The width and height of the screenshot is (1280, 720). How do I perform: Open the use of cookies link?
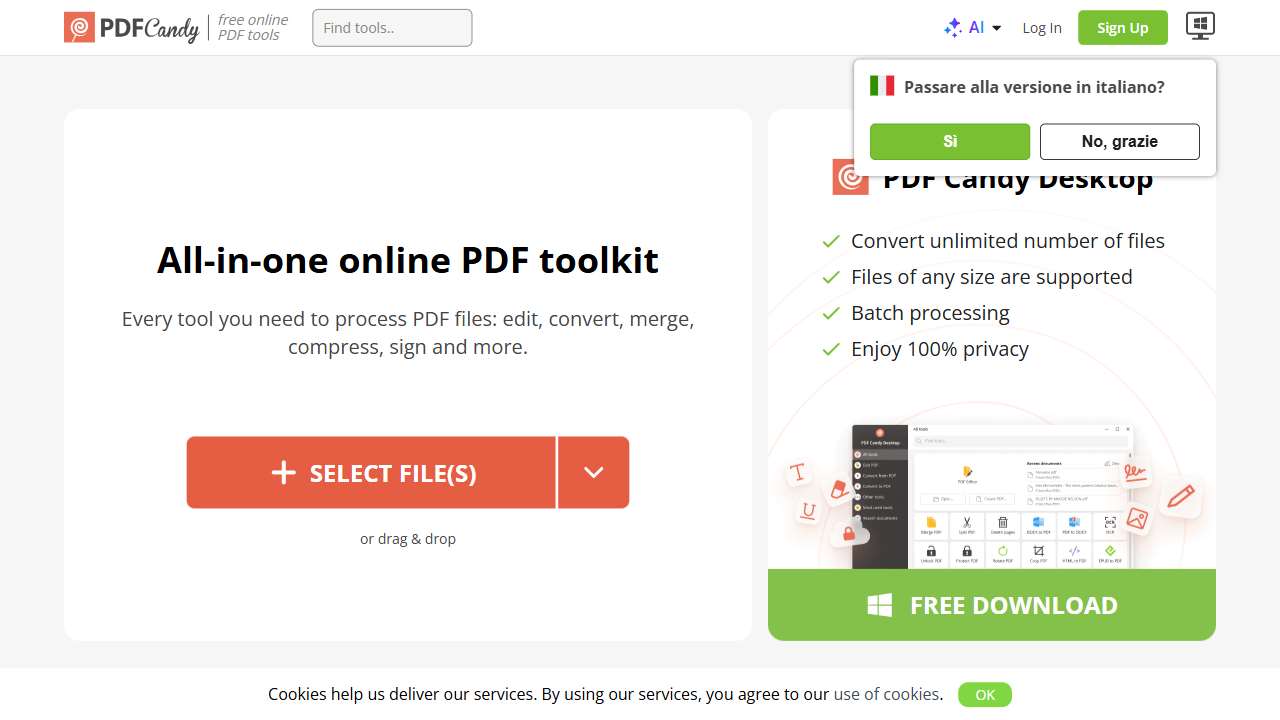point(886,694)
